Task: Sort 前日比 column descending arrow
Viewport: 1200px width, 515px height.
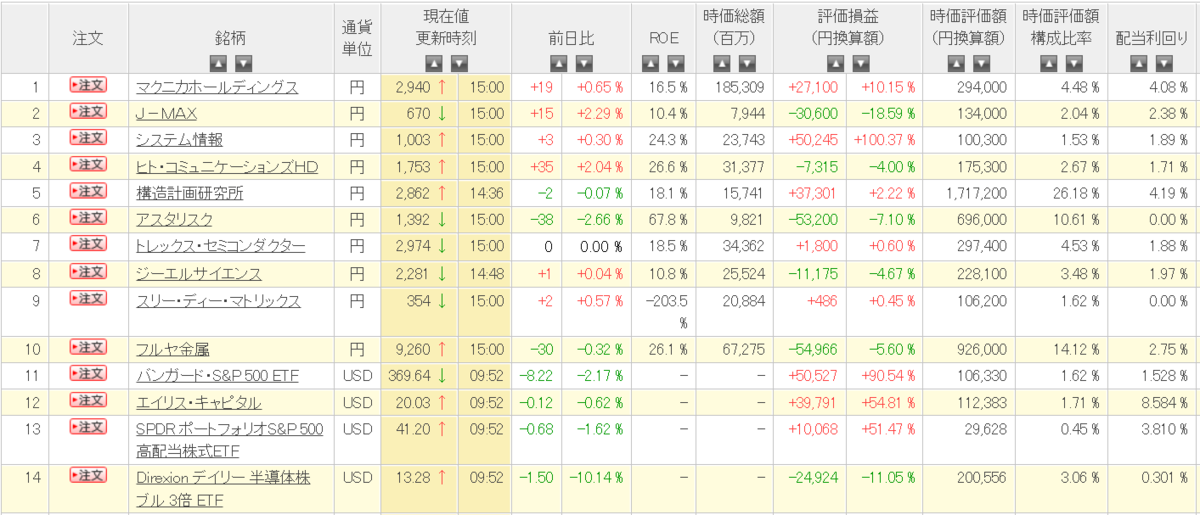Action: point(584,64)
